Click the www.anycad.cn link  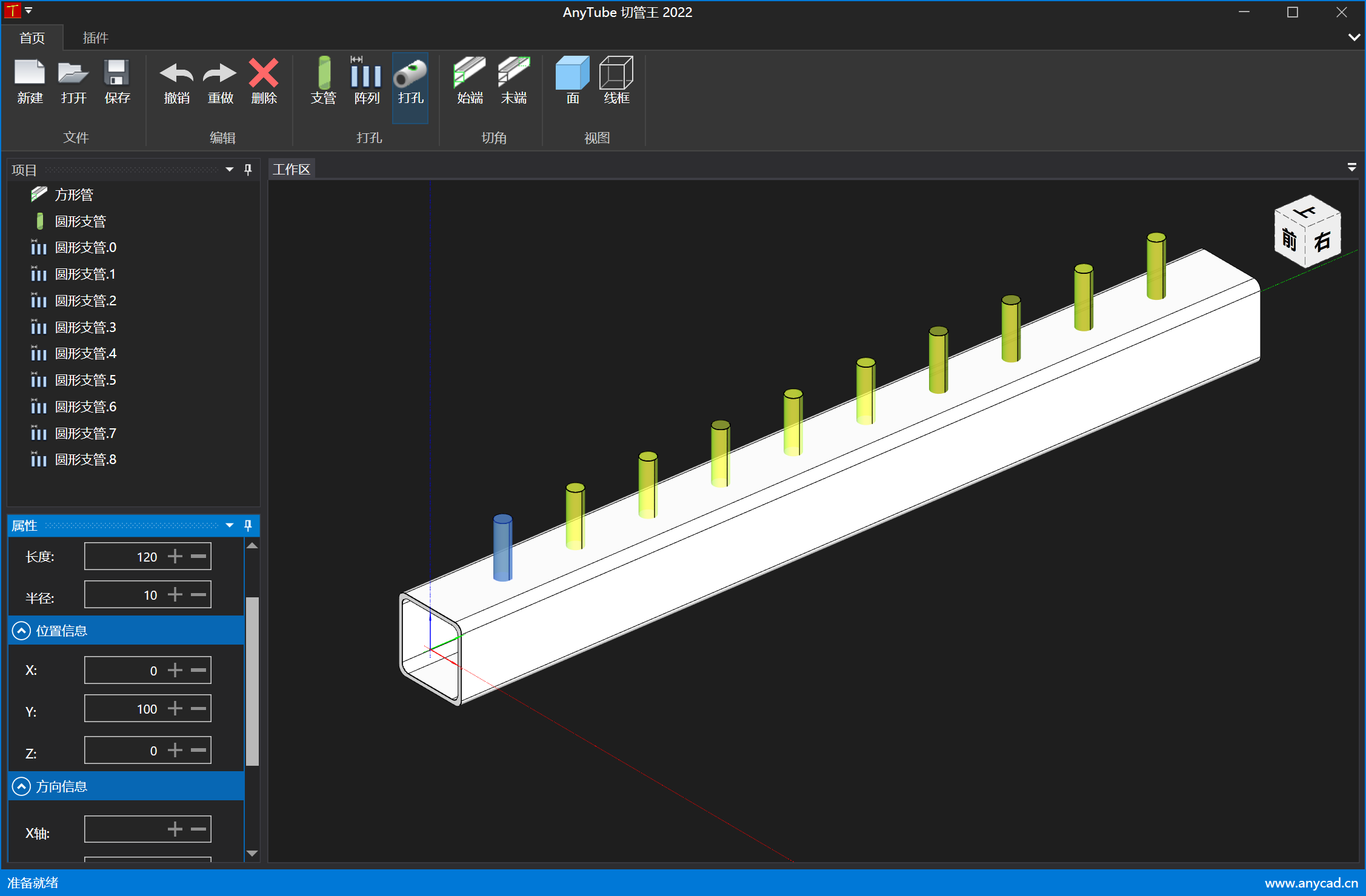(x=1311, y=883)
